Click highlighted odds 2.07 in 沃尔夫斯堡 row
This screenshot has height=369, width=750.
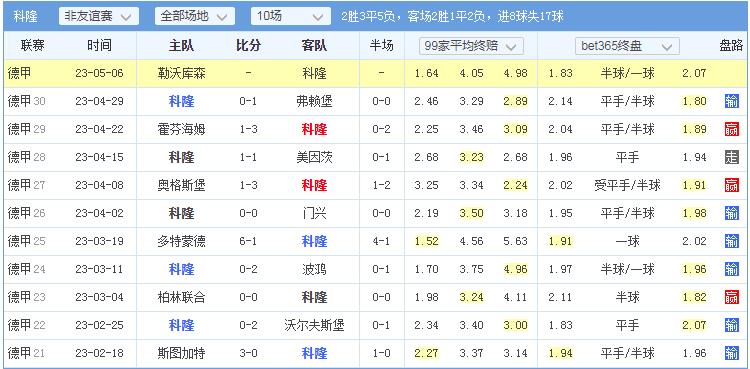(694, 325)
